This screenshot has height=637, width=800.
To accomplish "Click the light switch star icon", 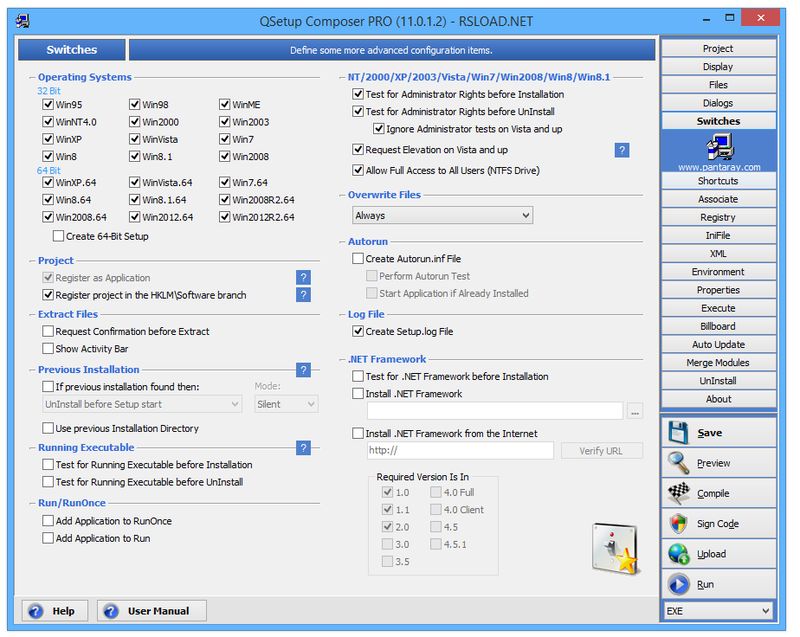I will point(615,549).
